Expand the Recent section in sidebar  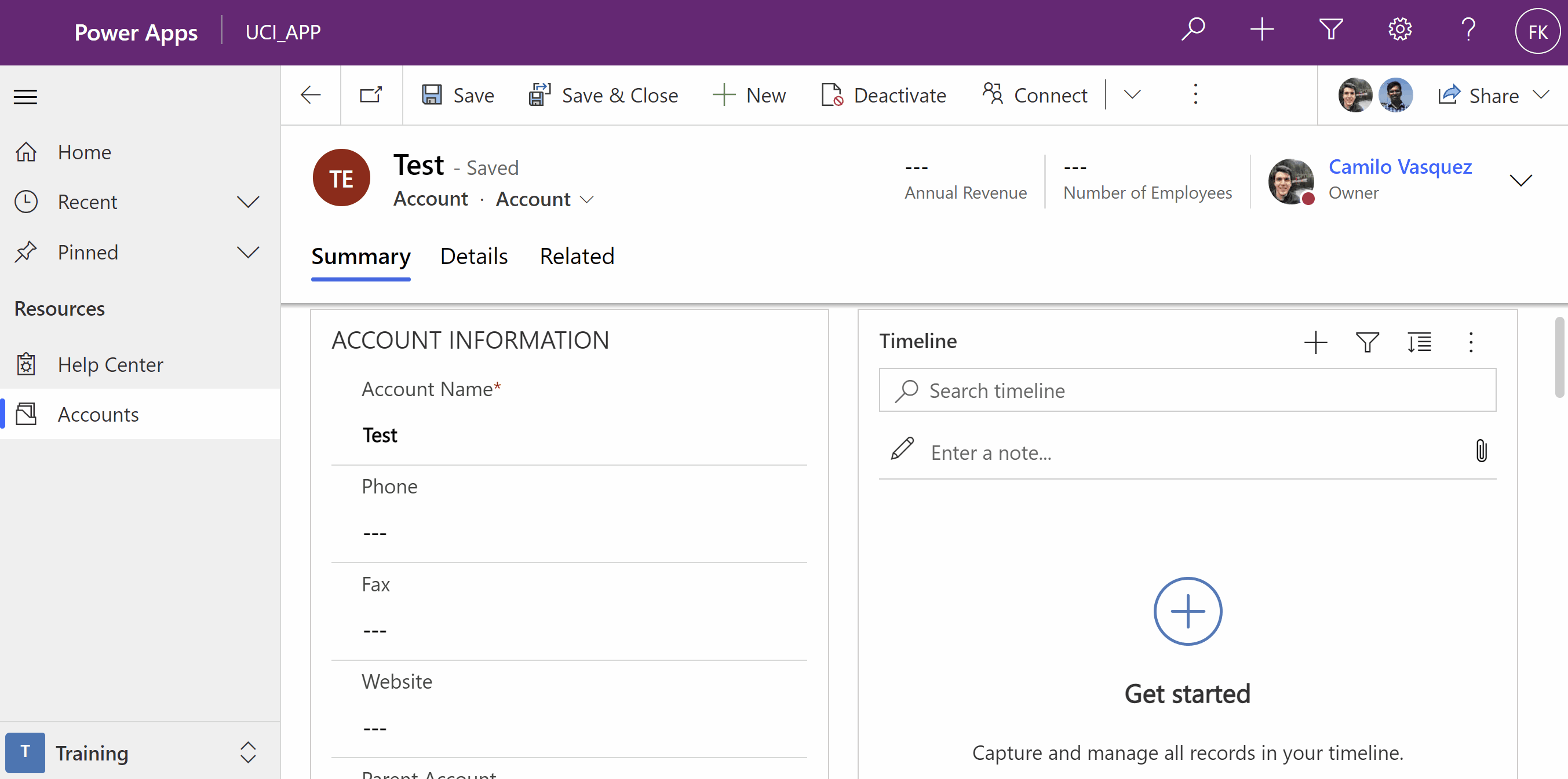[249, 202]
